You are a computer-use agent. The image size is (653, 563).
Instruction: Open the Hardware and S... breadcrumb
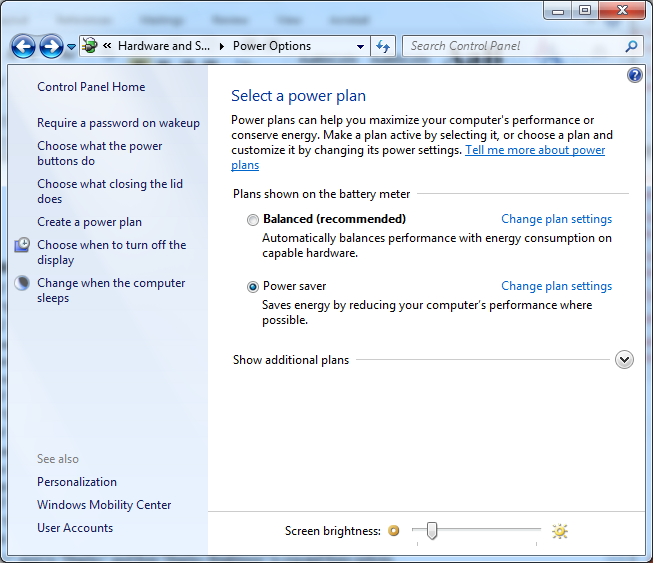click(x=164, y=46)
